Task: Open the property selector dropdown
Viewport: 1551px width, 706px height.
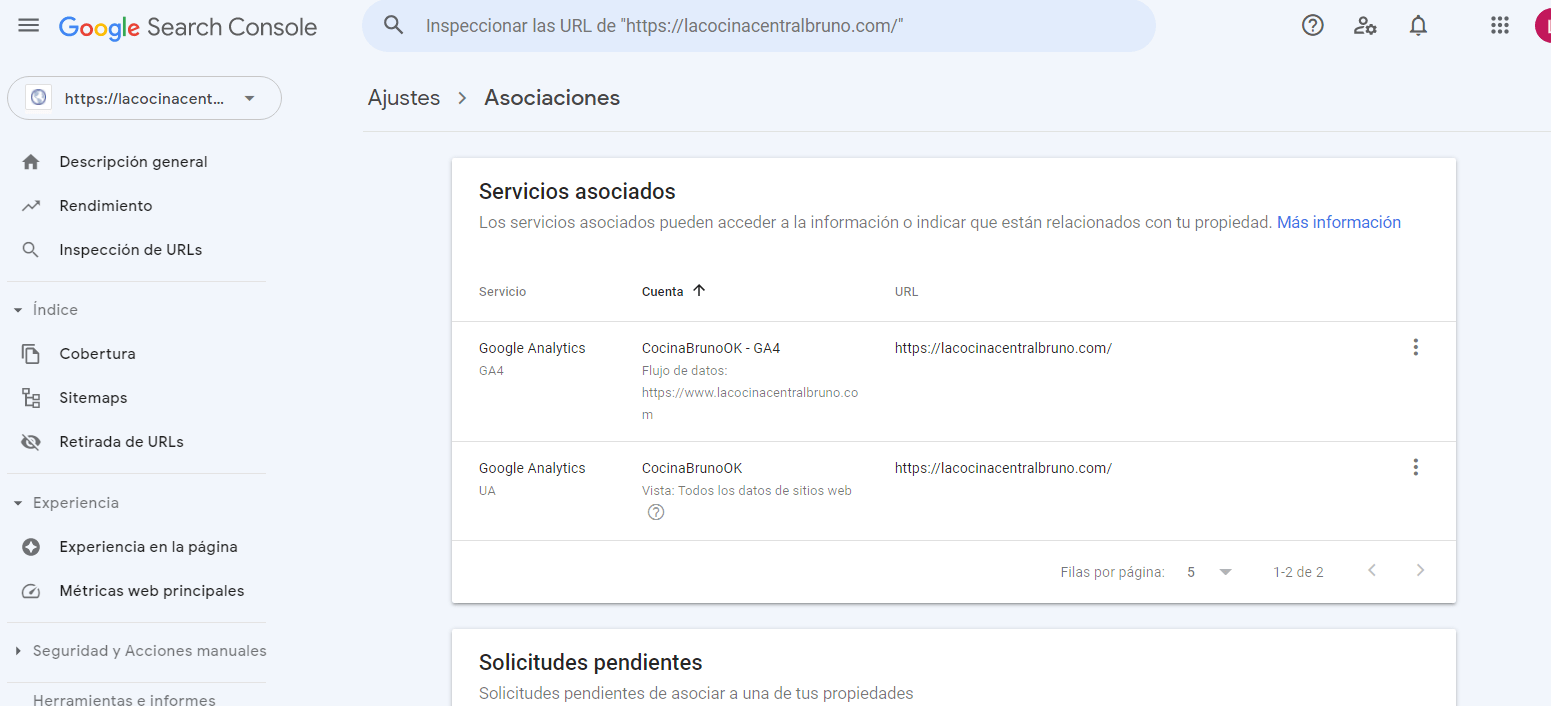Action: (144, 98)
